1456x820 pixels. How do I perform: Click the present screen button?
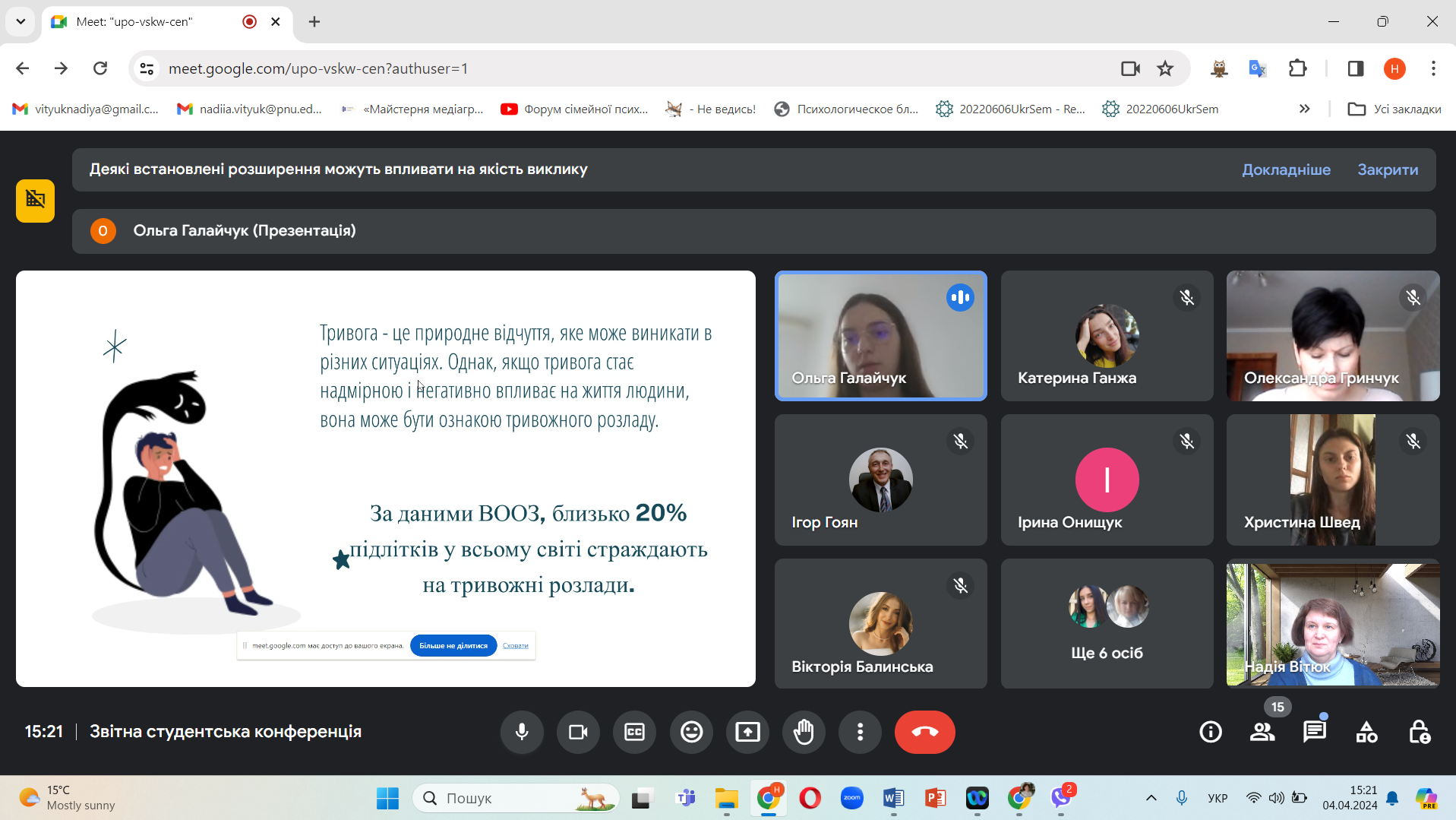[747, 732]
